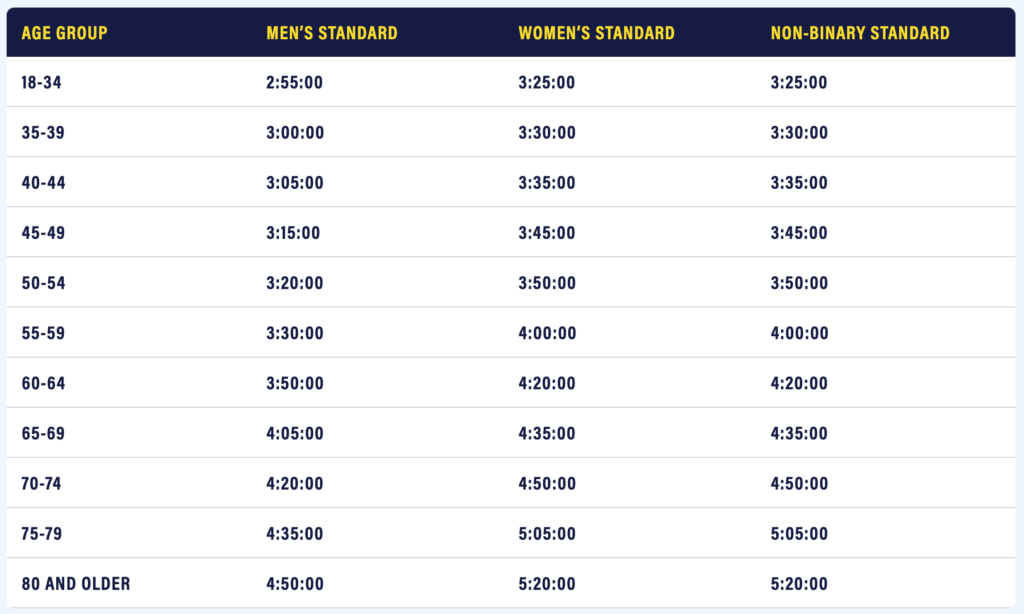Select the 18-34 age group cell

(x=43, y=83)
